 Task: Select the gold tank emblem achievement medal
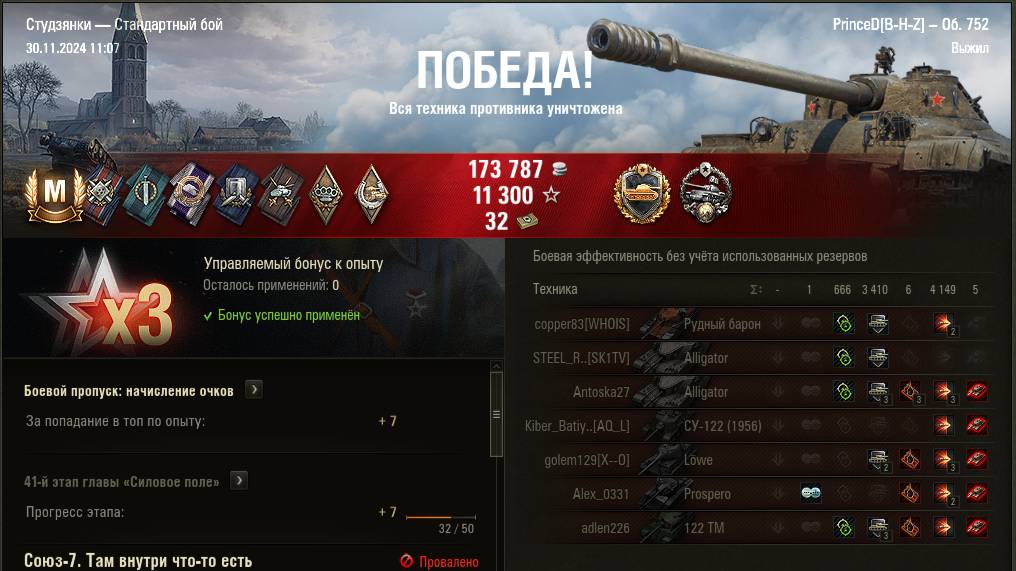click(641, 193)
